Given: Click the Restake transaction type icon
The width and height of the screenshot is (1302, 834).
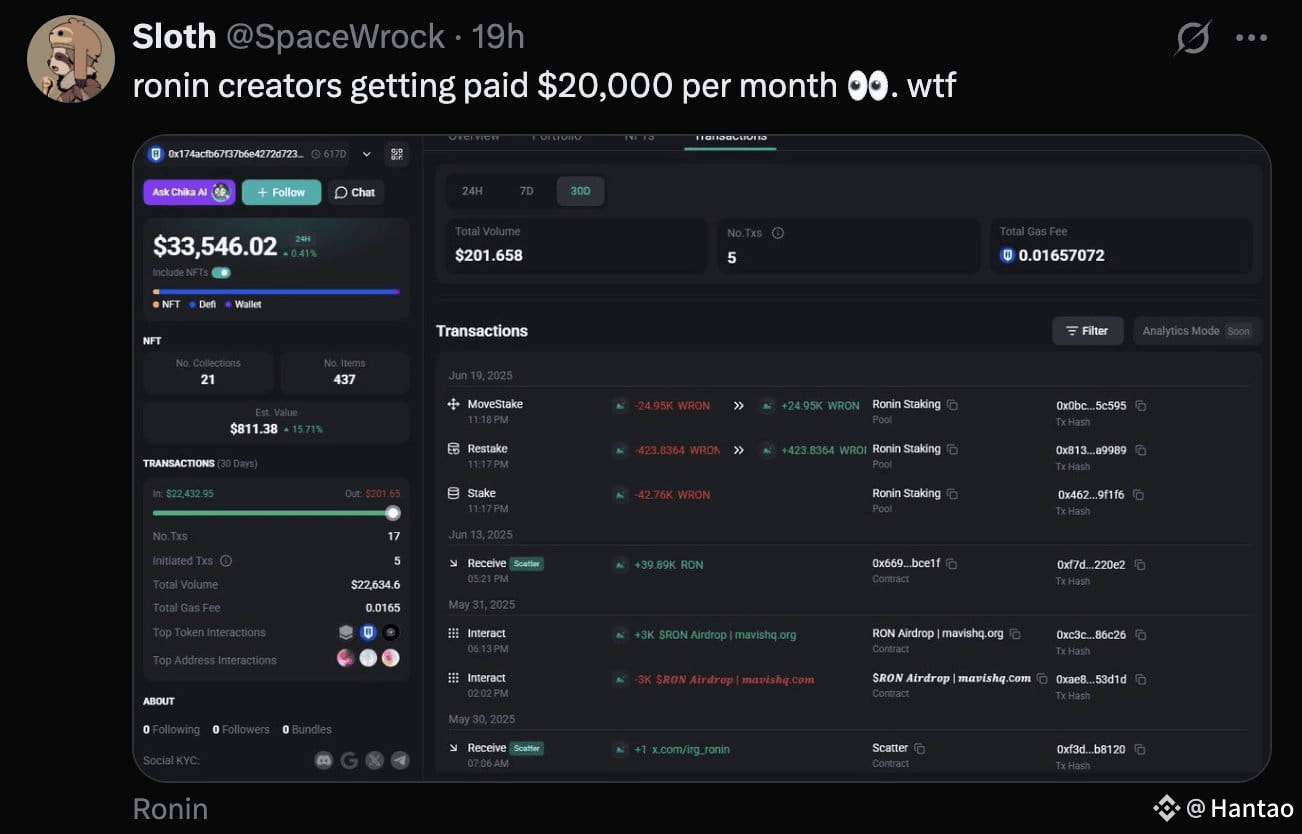Looking at the screenshot, I should (x=454, y=449).
